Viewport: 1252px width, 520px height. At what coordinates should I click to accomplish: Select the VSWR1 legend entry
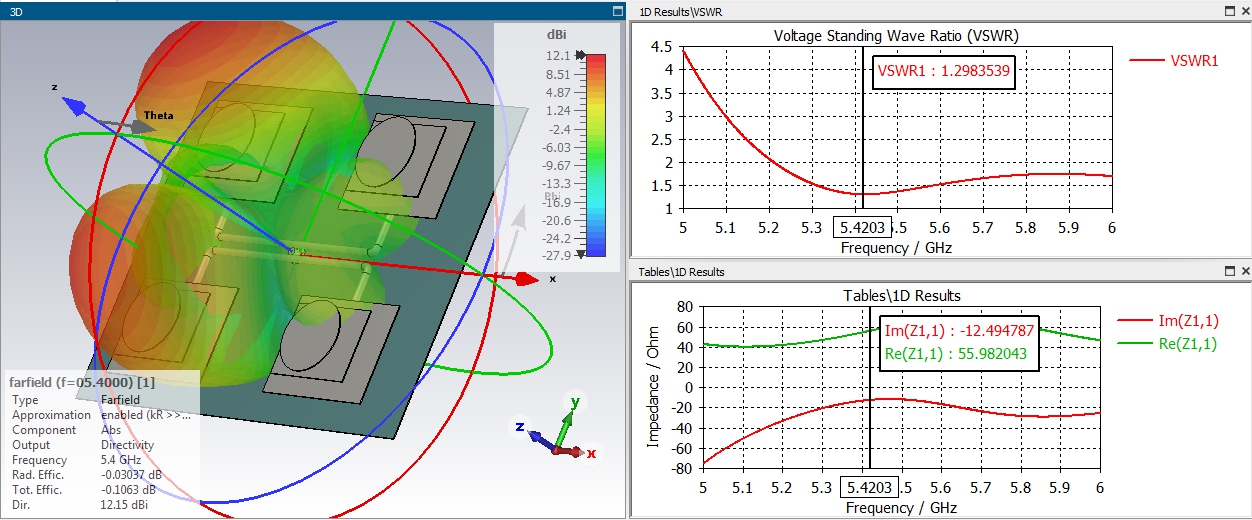pos(1173,60)
